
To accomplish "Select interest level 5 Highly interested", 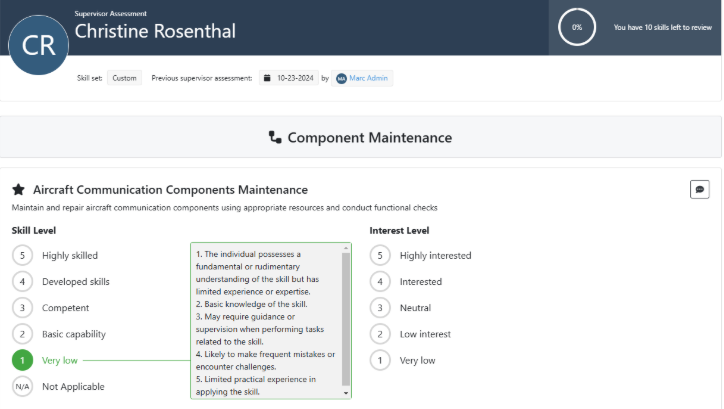I will (379, 255).
